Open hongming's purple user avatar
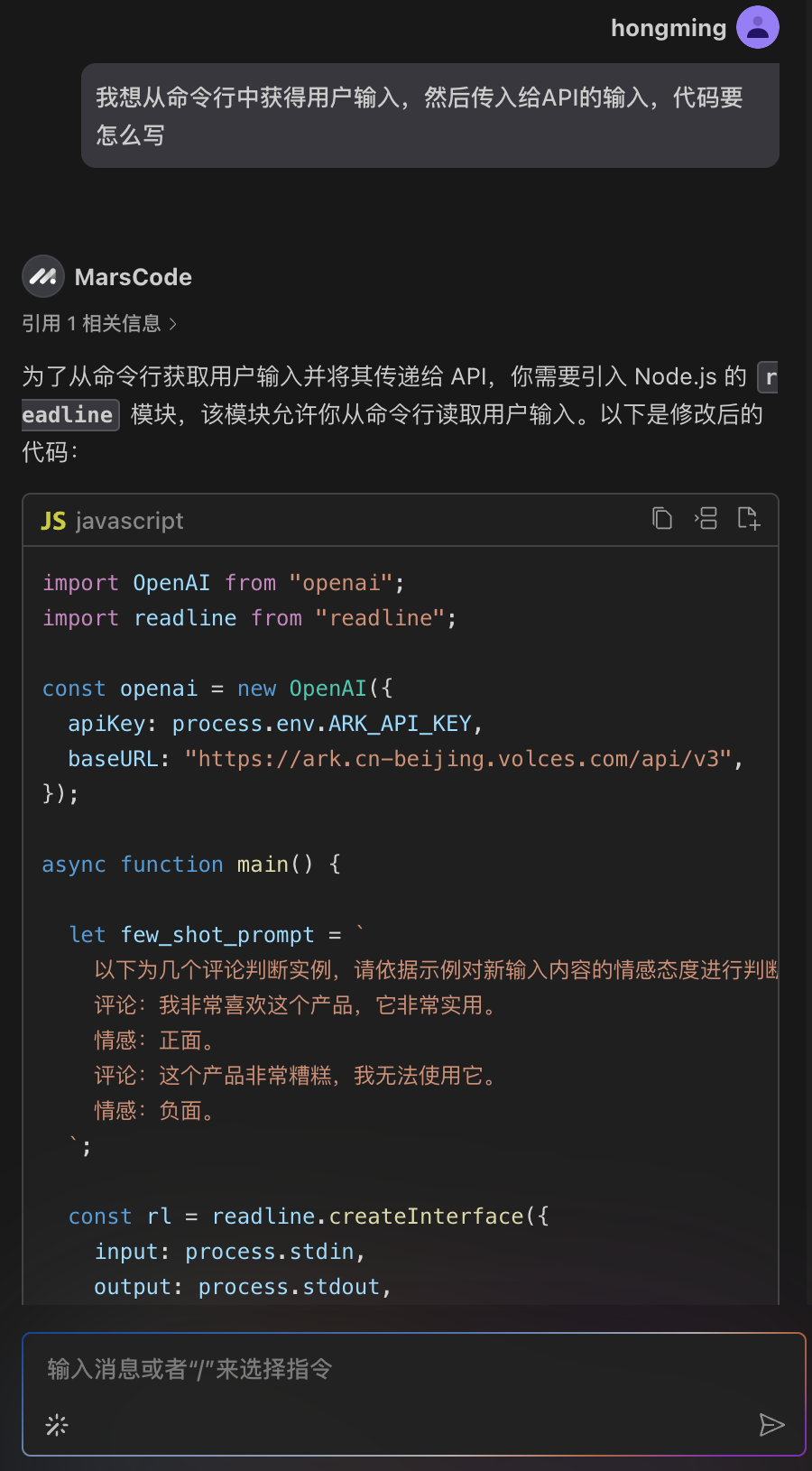This screenshot has height=1471, width=812. (758, 27)
